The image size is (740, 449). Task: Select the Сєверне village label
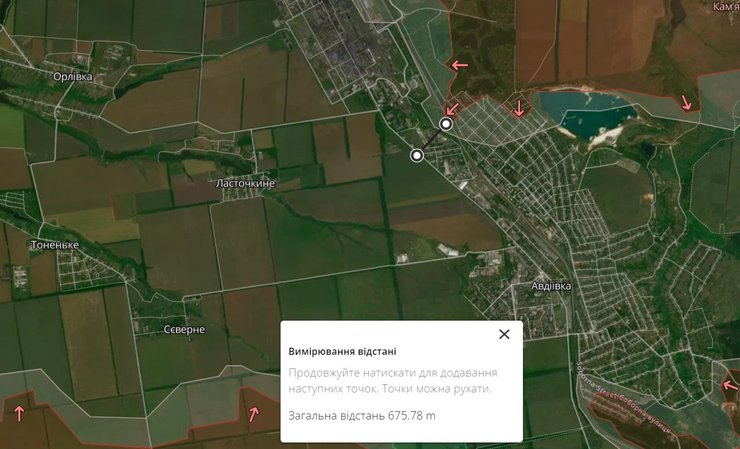(184, 329)
